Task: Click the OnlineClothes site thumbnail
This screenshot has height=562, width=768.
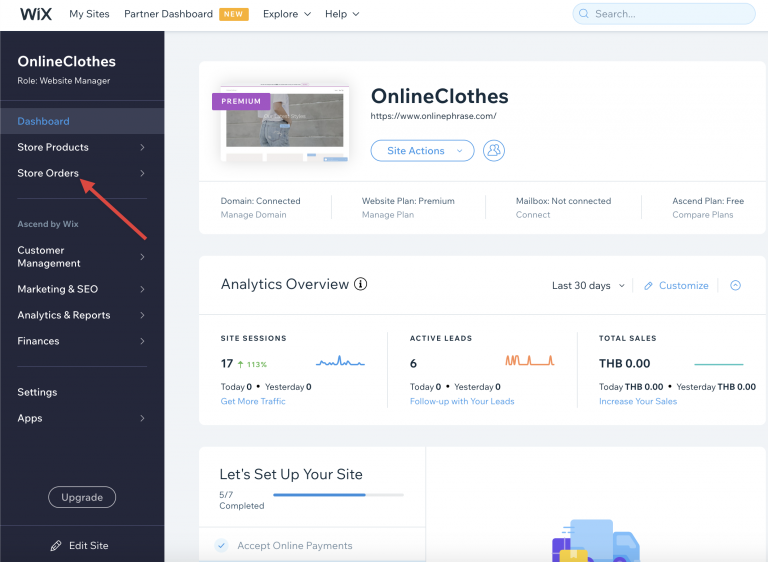Action: pos(285,124)
